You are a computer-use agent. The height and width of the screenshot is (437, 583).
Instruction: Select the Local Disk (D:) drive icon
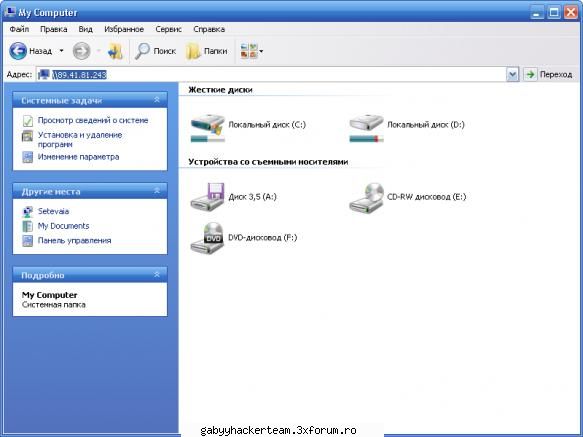point(367,123)
